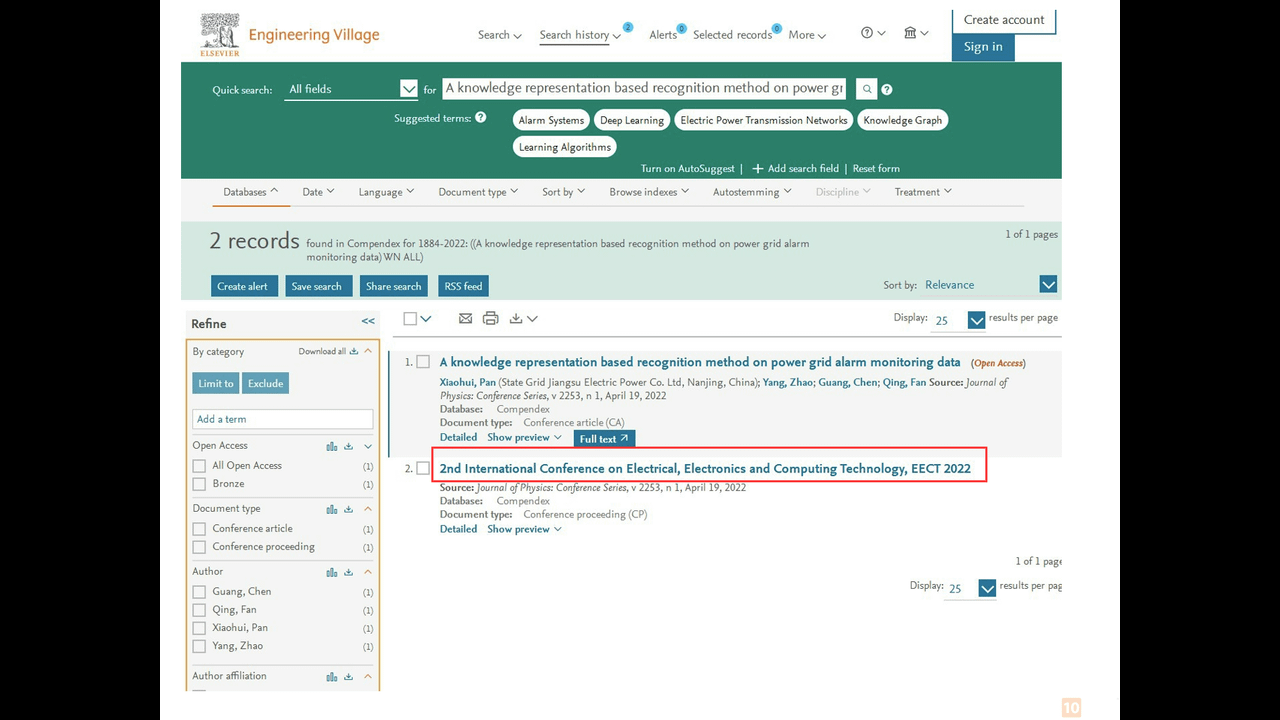Click the download records icon
This screenshot has height=720, width=1280.
pos(516,318)
